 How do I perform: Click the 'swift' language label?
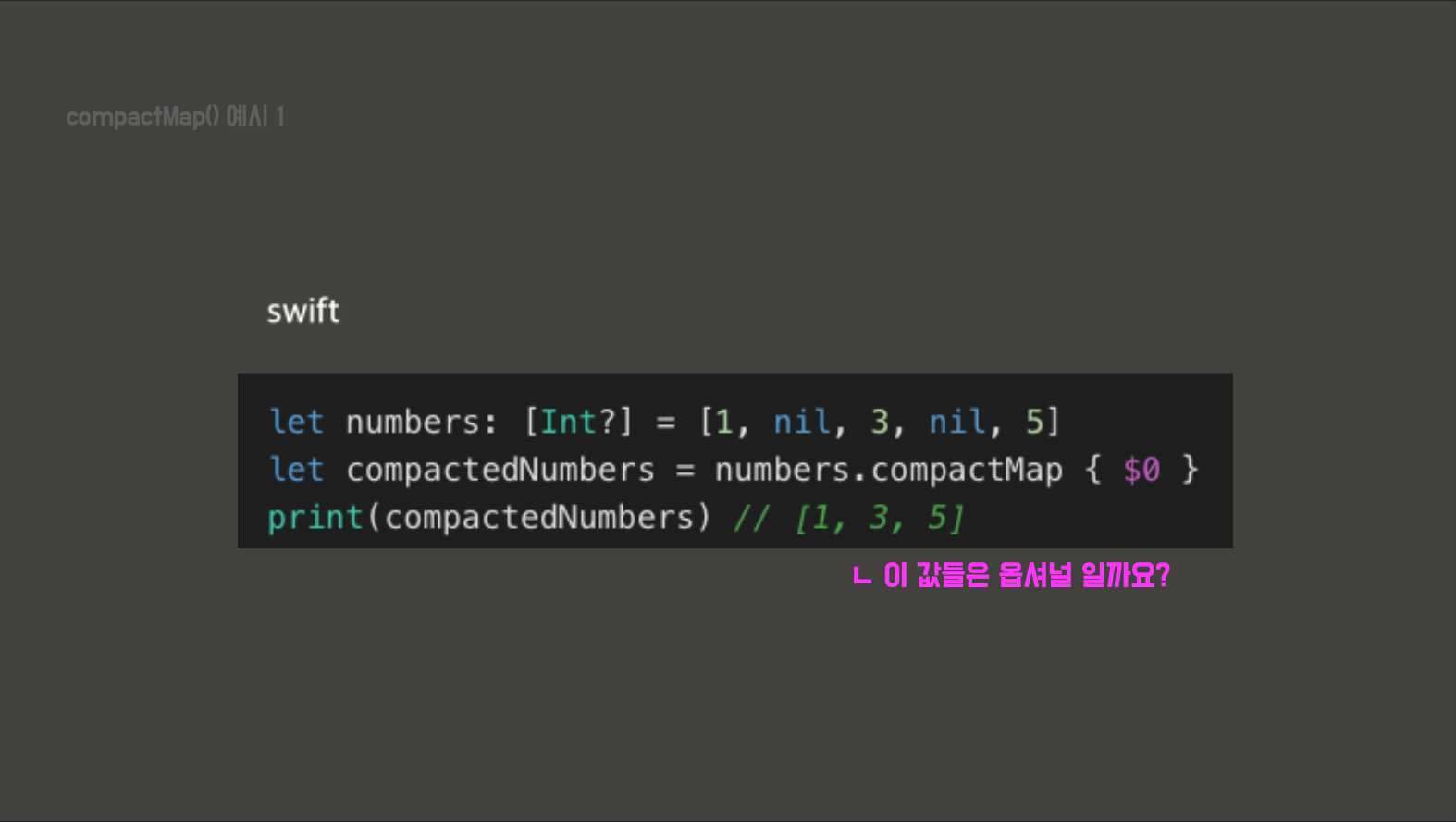click(x=302, y=311)
